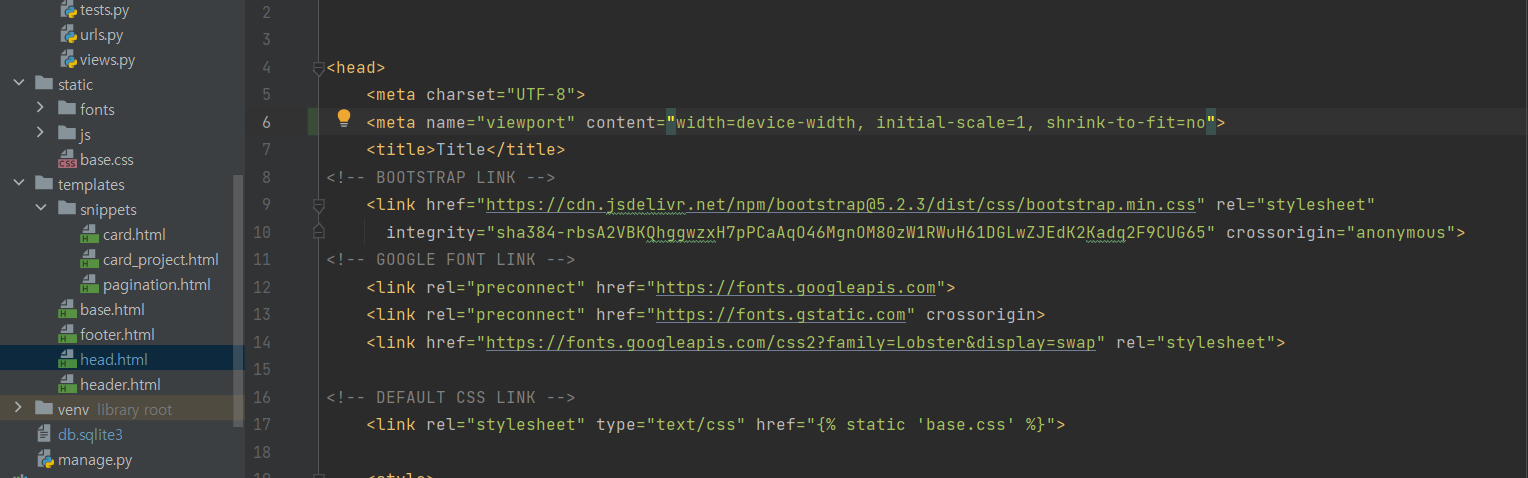Click the manage.py Python file icon
The width and height of the screenshot is (1528, 478).
45,460
